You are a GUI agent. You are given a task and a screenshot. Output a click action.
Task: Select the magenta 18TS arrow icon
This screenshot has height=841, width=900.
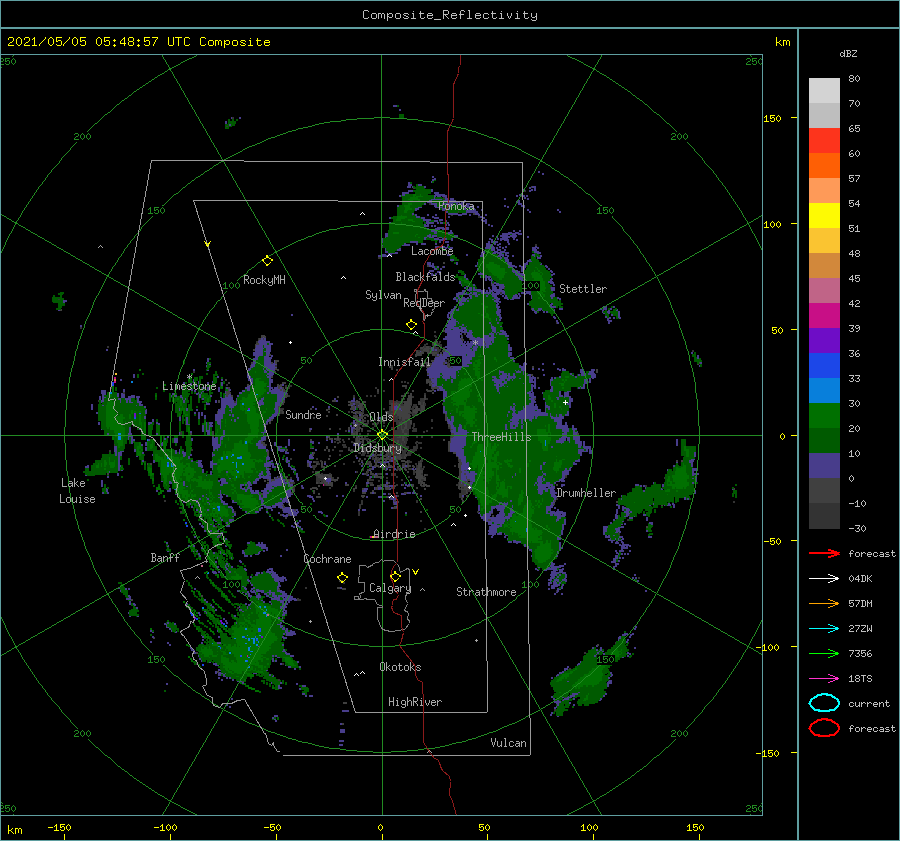tap(824, 679)
